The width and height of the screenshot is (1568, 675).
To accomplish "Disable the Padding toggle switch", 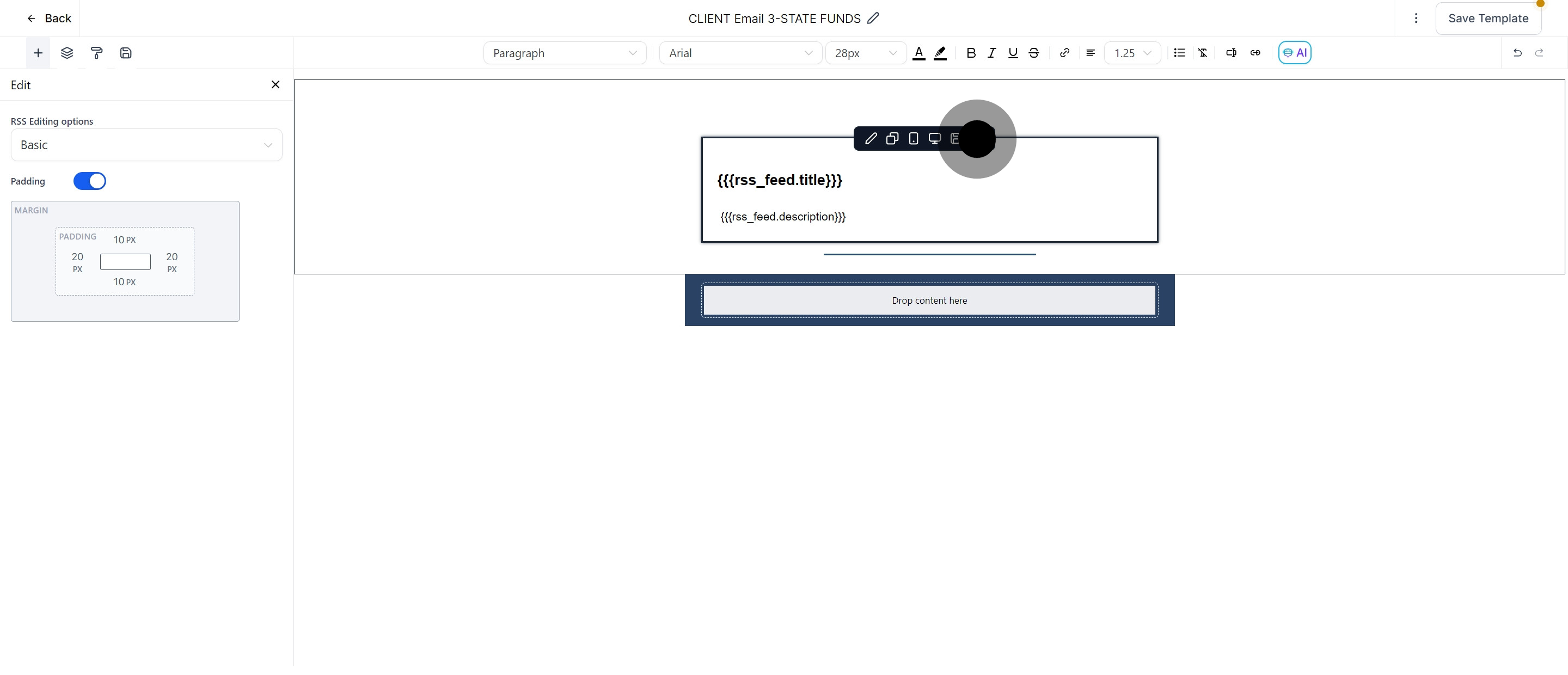I will pos(89,181).
